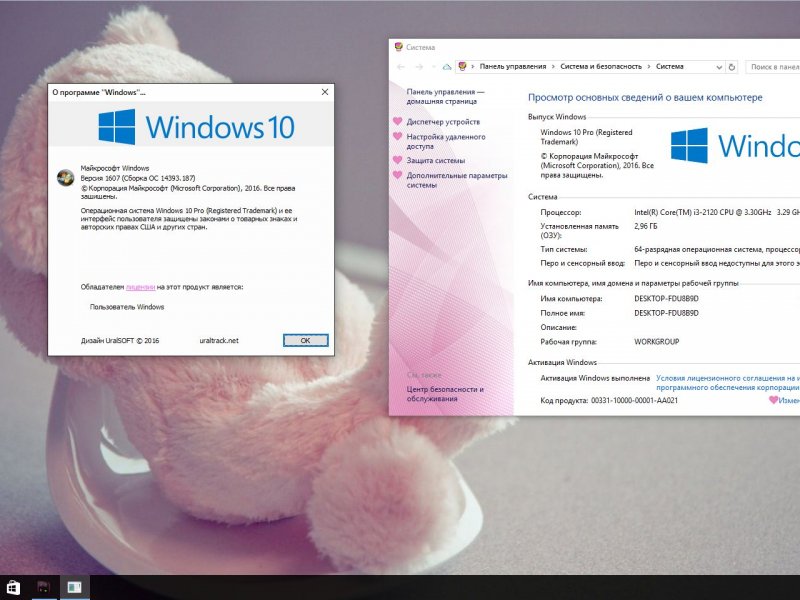Click the heart icon beside Защита системы

pos(397,160)
